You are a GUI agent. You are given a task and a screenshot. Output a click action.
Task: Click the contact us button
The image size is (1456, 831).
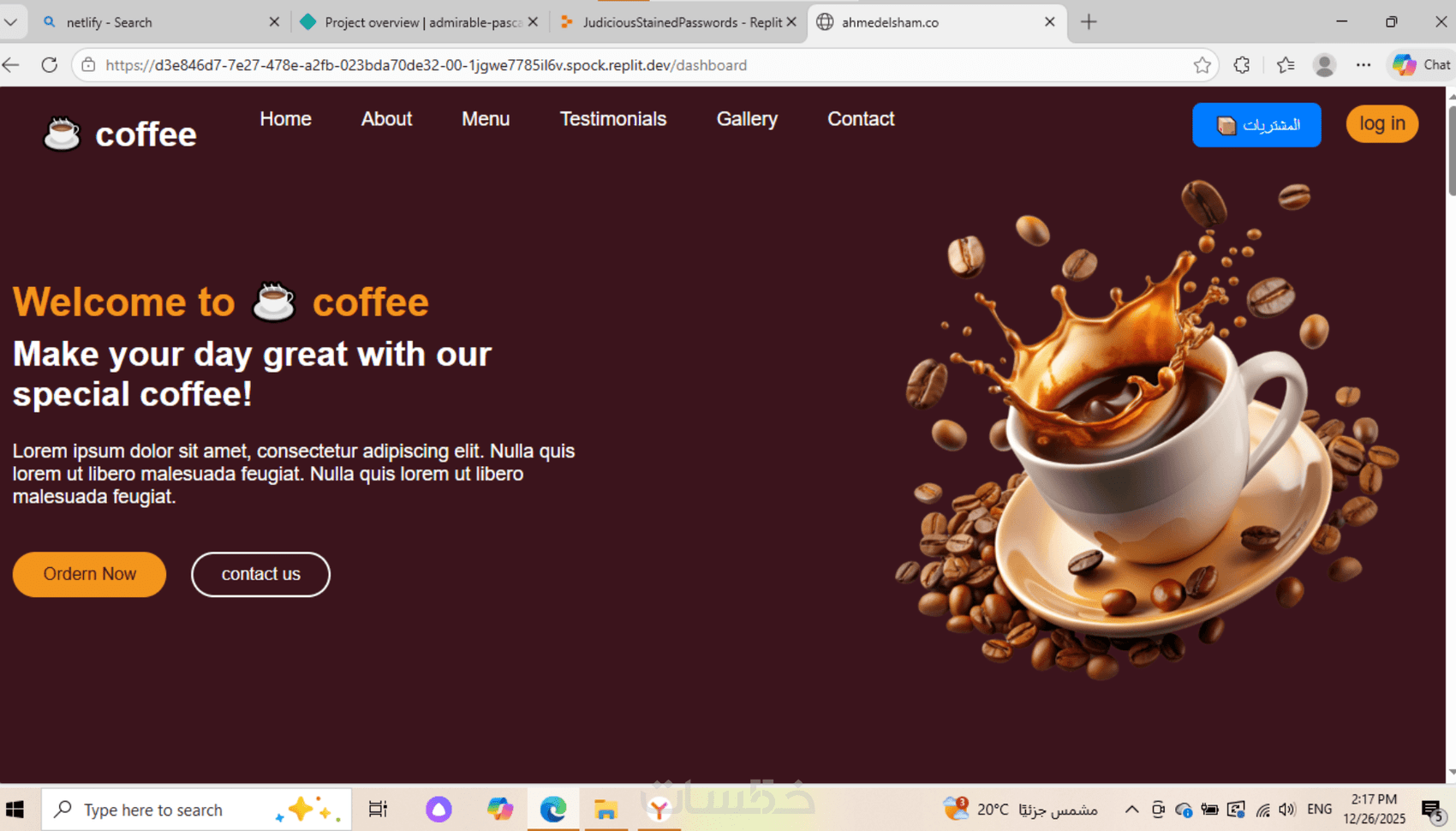pos(260,574)
